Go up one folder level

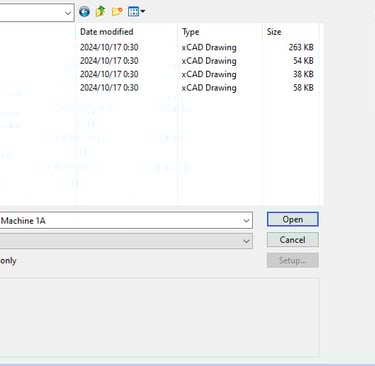point(100,12)
